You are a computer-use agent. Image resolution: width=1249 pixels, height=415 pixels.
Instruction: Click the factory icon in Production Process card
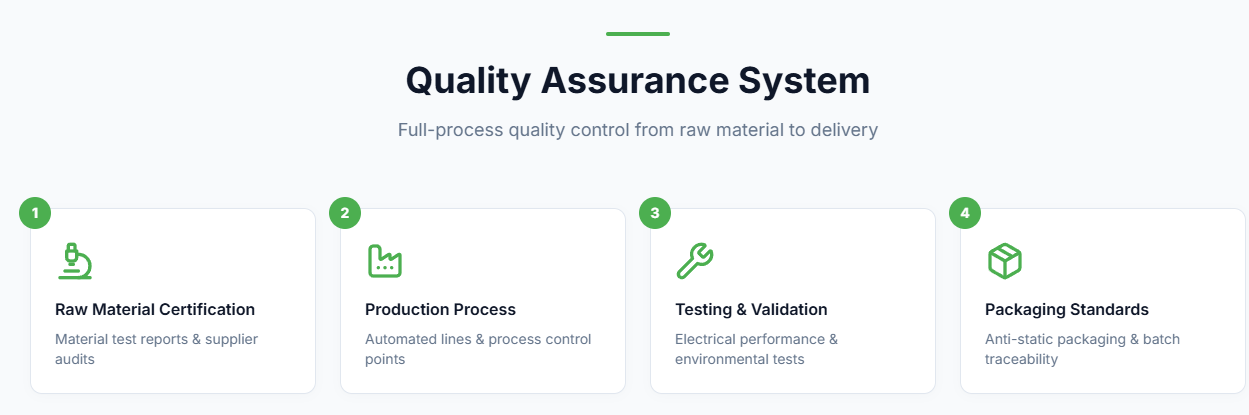pos(385,261)
